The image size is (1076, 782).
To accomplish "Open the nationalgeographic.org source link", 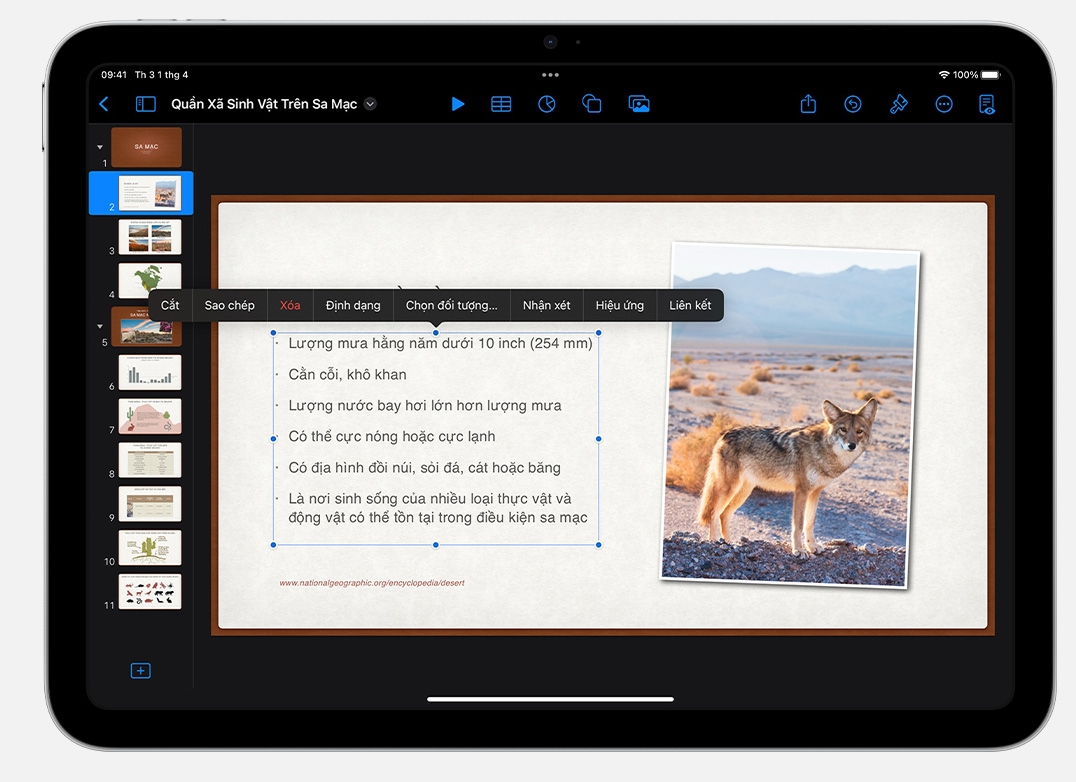I will [371, 583].
